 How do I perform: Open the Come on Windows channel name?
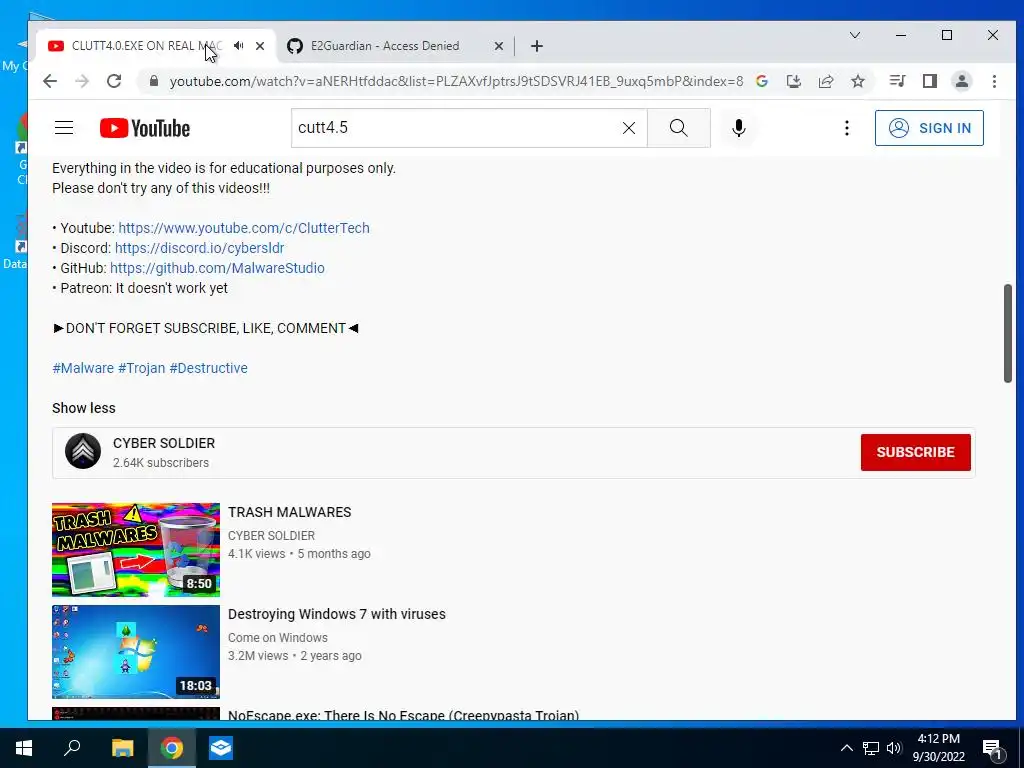tap(278, 637)
